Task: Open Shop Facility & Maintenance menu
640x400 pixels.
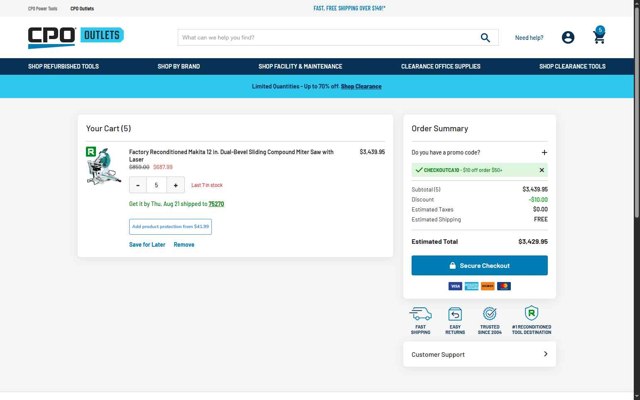Action: click(x=300, y=67)
